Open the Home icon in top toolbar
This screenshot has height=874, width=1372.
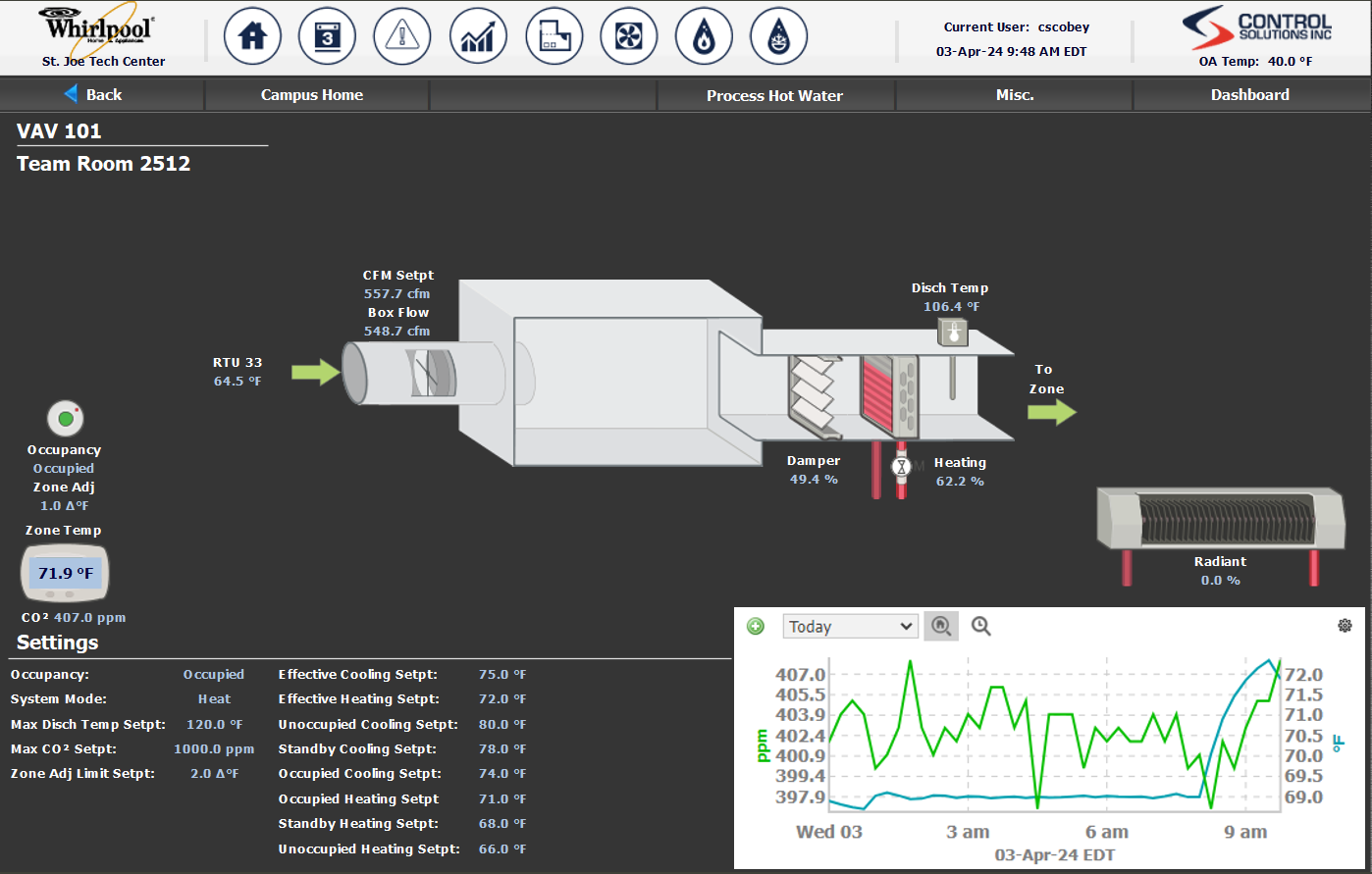253,36
